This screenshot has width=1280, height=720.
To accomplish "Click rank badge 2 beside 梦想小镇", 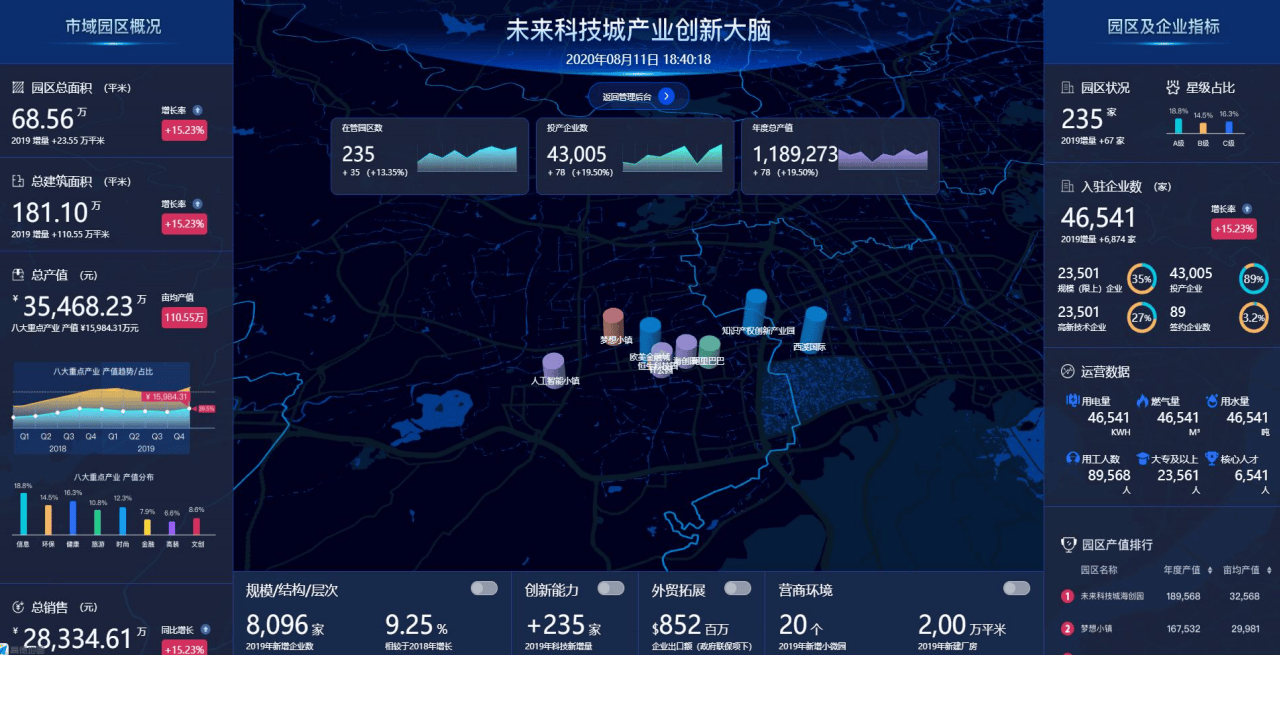I will pyautogui.click(x=1067, y=629).
